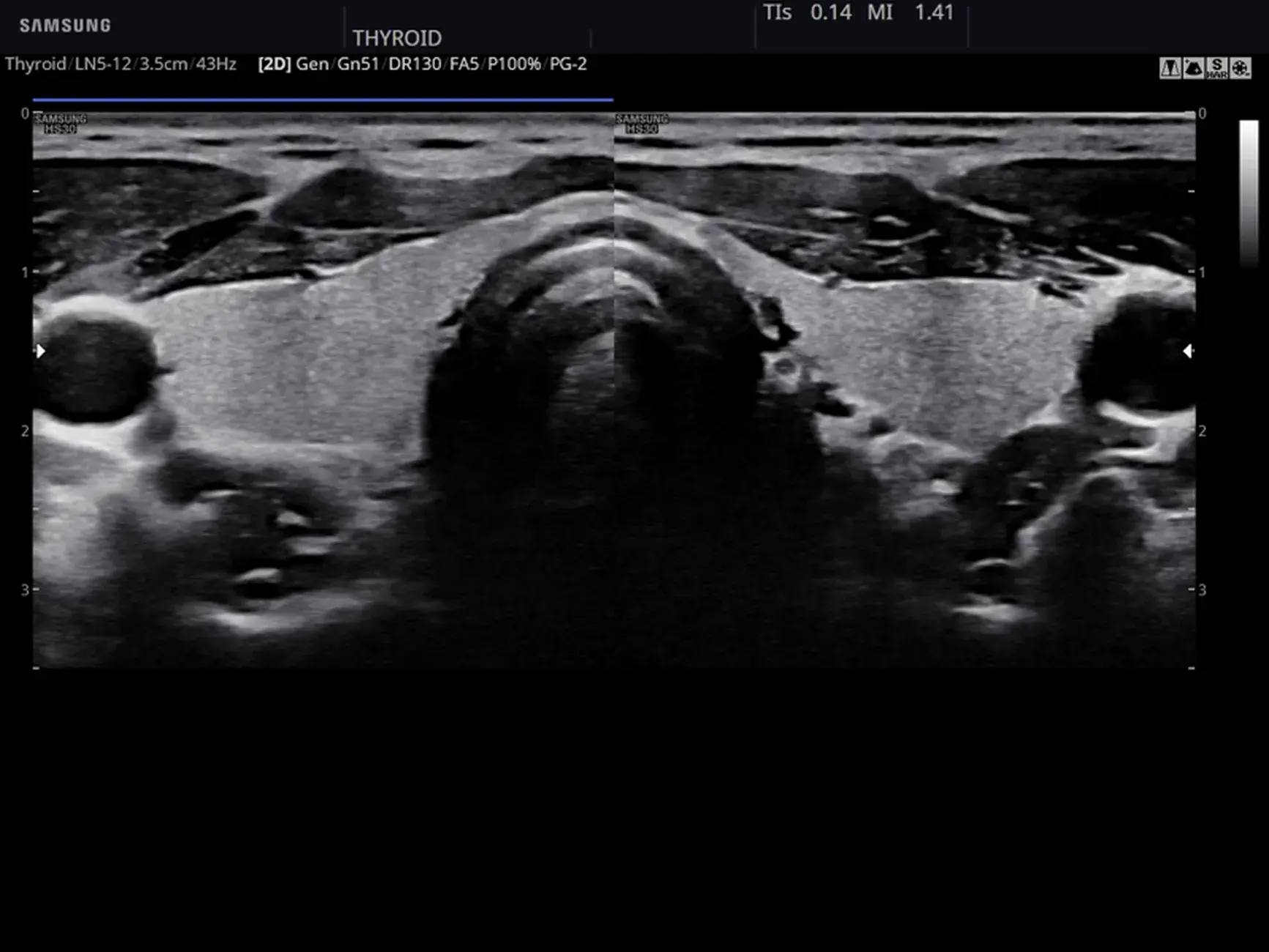Click the left ultrasound image pane
Viewport: 1269px width, 952px height.
pyautogui.click(x=323, y=390)
